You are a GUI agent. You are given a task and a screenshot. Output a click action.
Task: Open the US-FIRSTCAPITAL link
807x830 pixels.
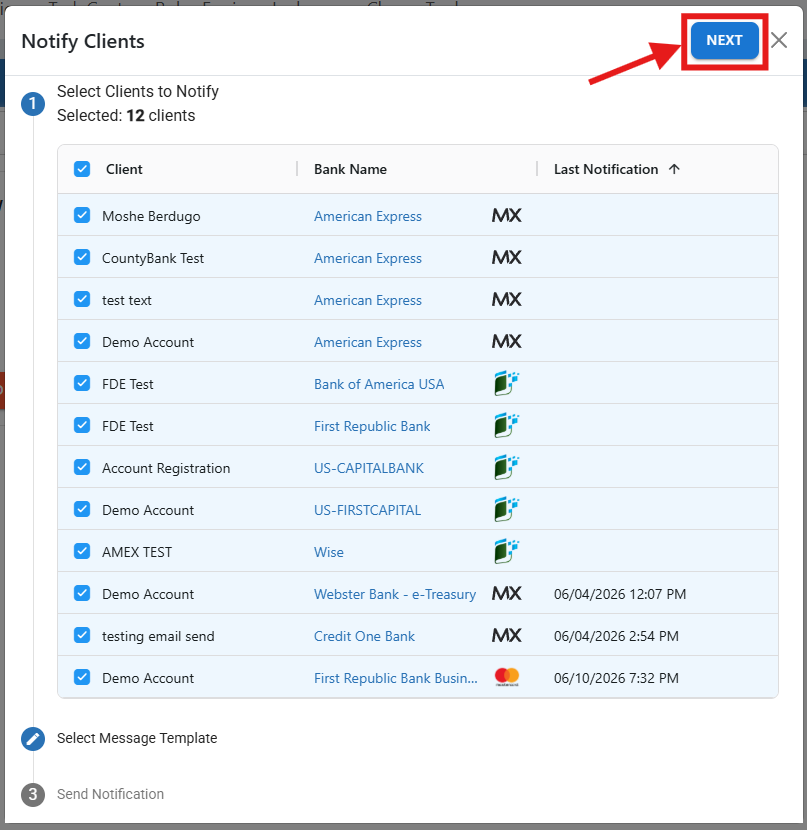tap(367, 510)
